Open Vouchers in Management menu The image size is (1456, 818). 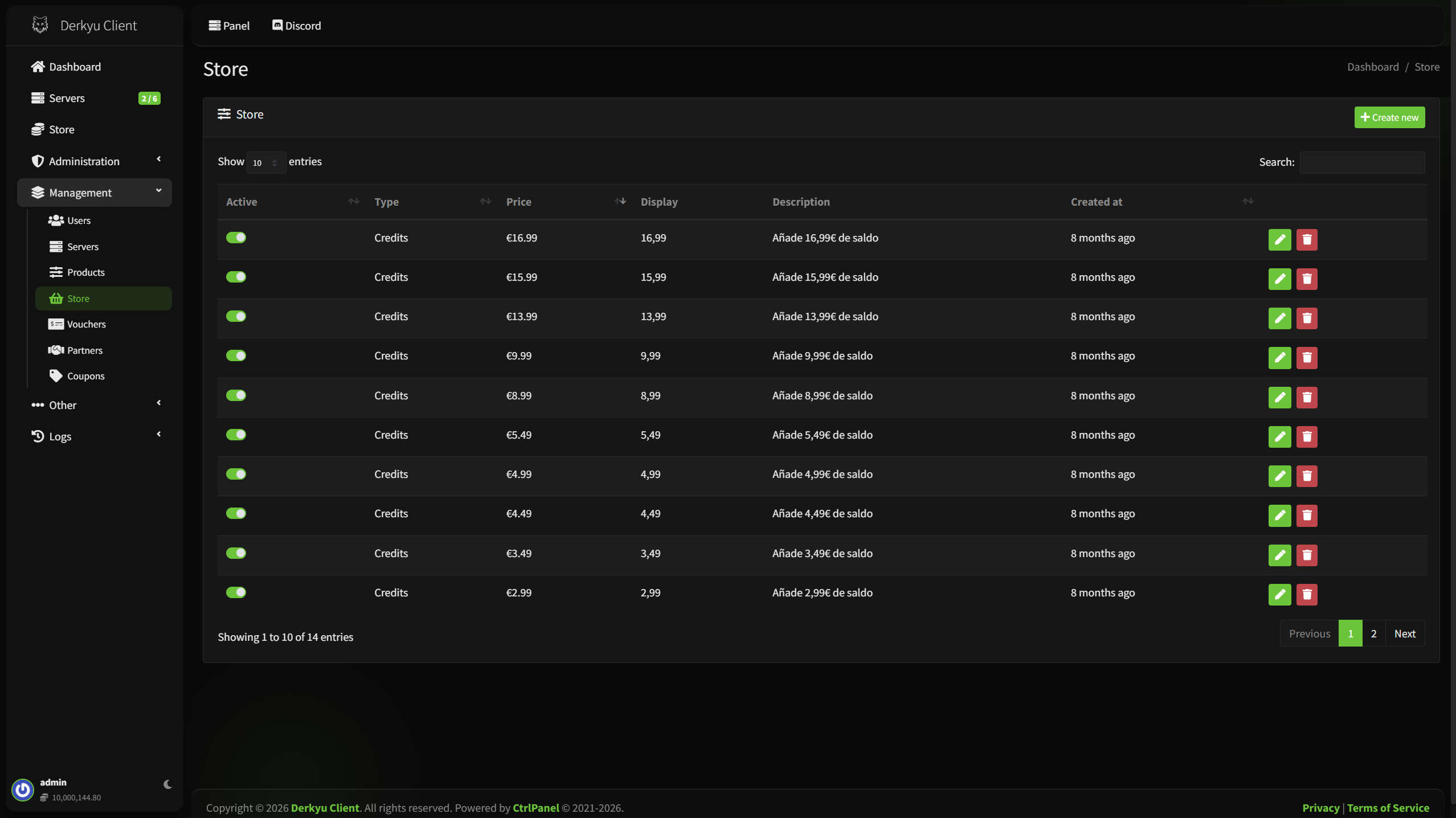[x=86, y=324]
